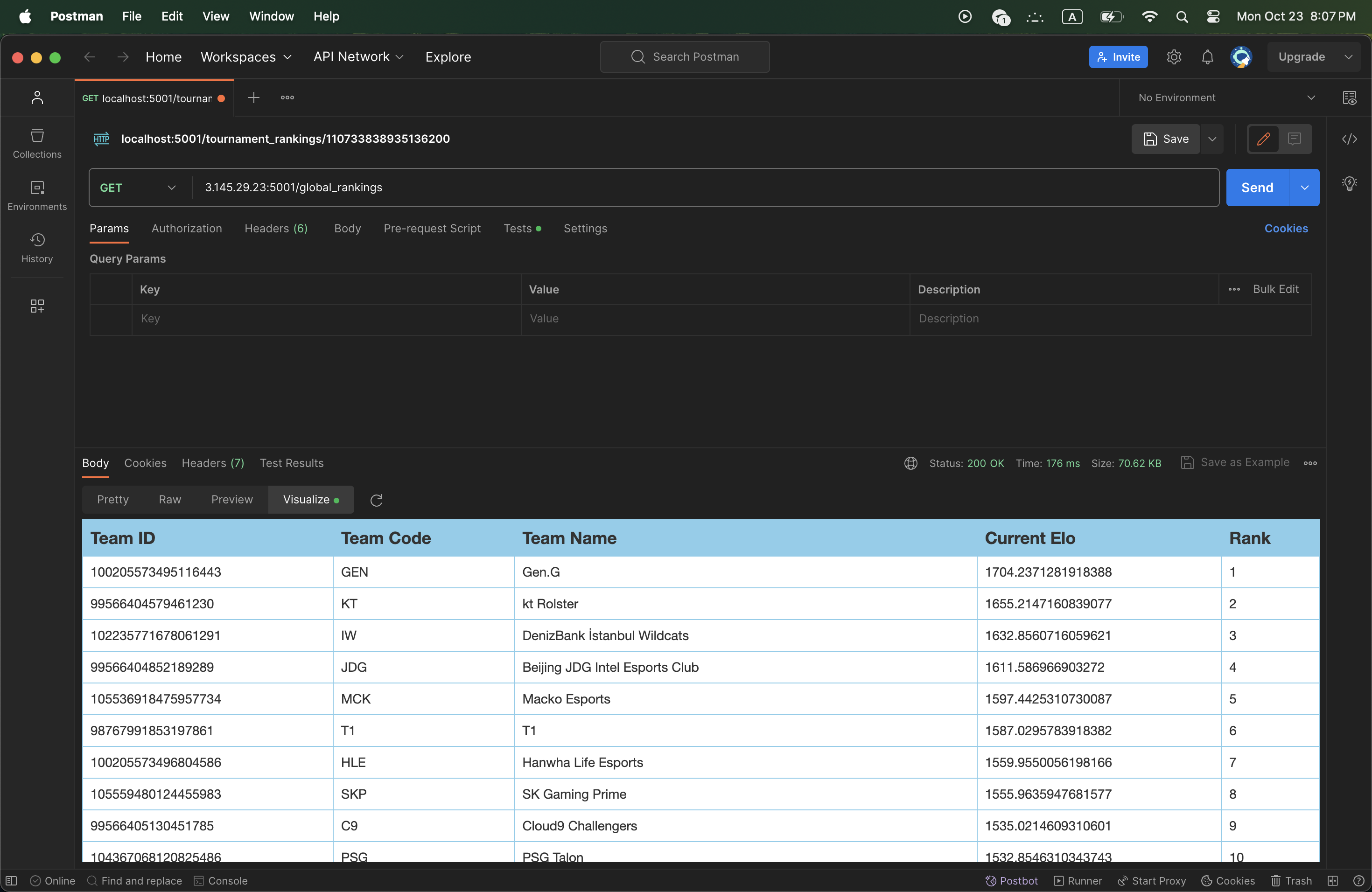Open the notifications bell
This screenshot has height=892, width=1372.
[x=1207, y=57]
